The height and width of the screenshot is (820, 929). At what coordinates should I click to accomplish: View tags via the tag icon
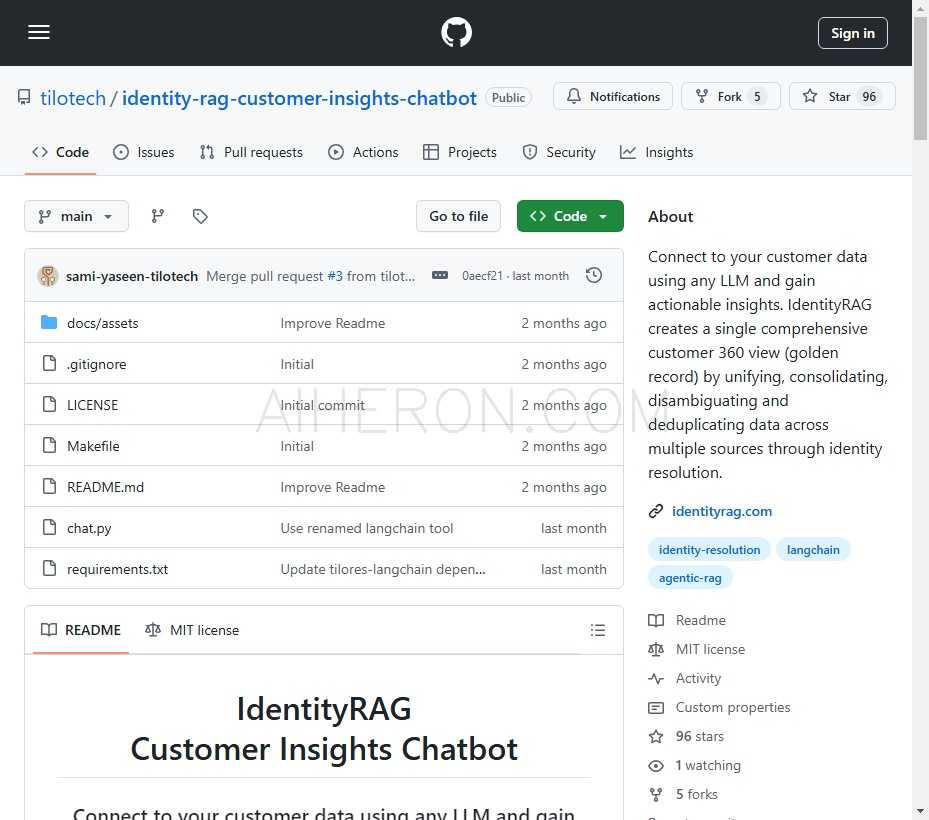point(200,216)
